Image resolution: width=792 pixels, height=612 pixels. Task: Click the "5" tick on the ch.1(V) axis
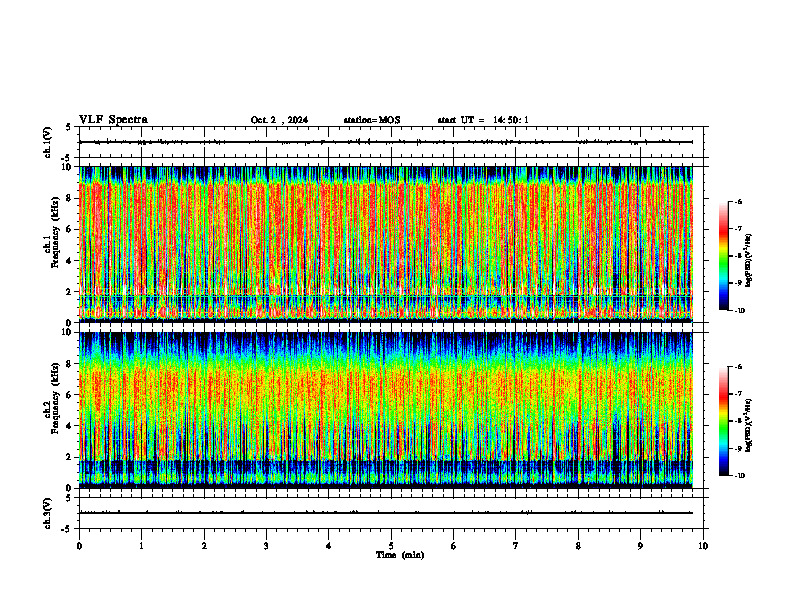pos(70,127)
